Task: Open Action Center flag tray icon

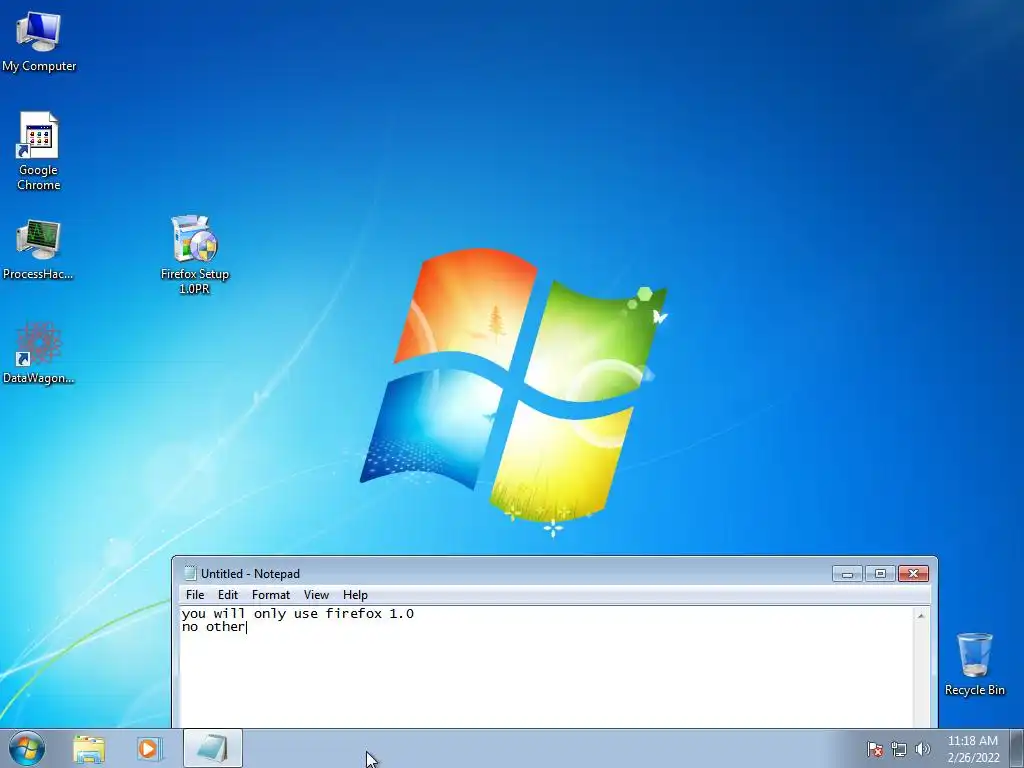Action: click(x=874, y=749)
